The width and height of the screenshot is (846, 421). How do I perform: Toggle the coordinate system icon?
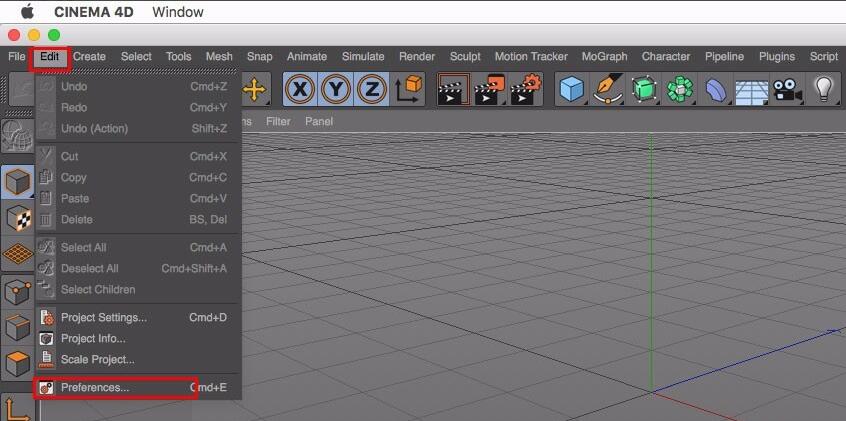click(408, 89)
